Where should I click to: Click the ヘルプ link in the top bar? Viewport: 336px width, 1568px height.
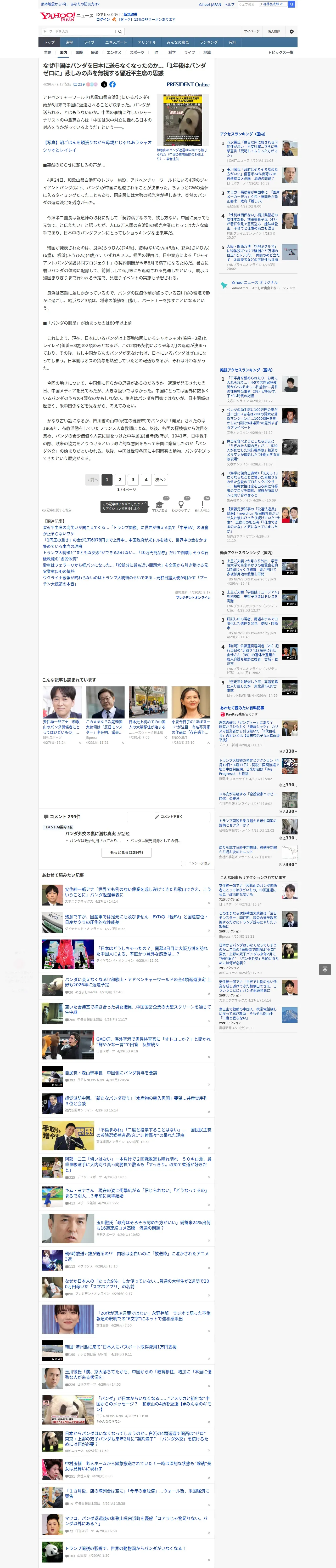click(229, 4)
